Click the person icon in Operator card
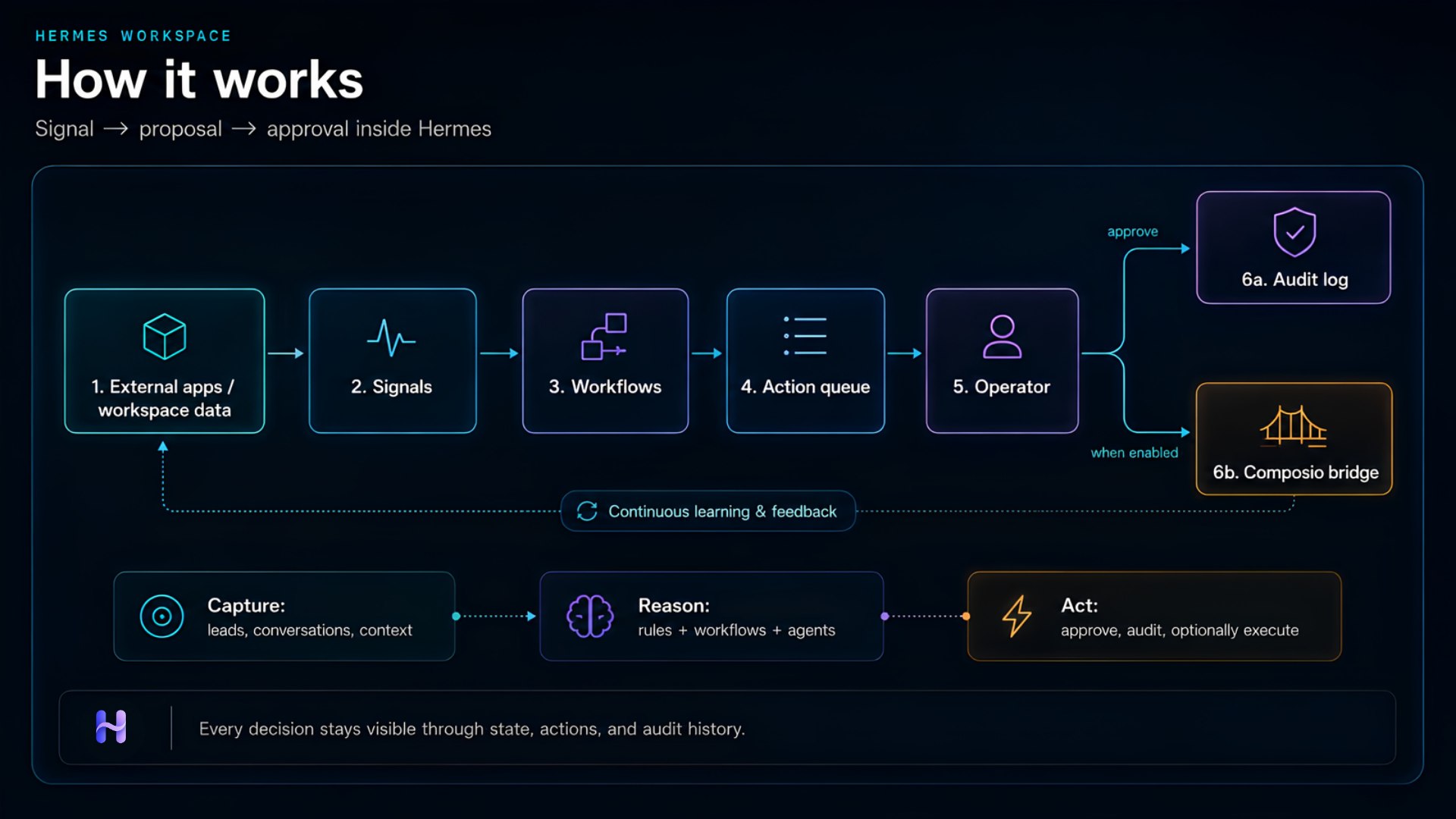 coord(1002,337)
